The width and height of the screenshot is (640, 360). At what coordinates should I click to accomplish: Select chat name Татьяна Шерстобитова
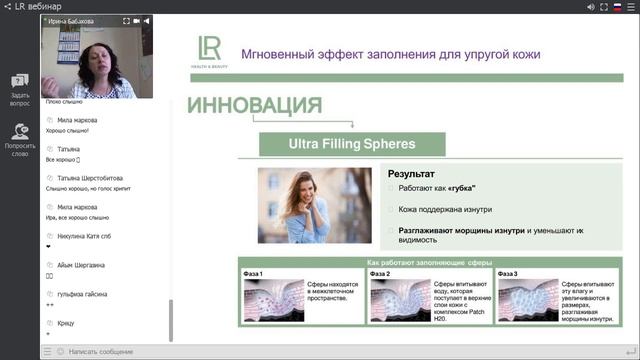(x=90, y=178)
